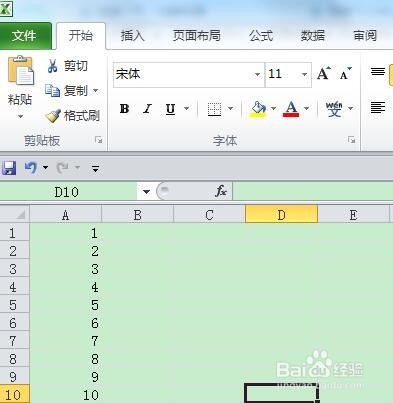Select row 10 header
The width and height of the screenshot is (393, 403).
tap(14, 395)
